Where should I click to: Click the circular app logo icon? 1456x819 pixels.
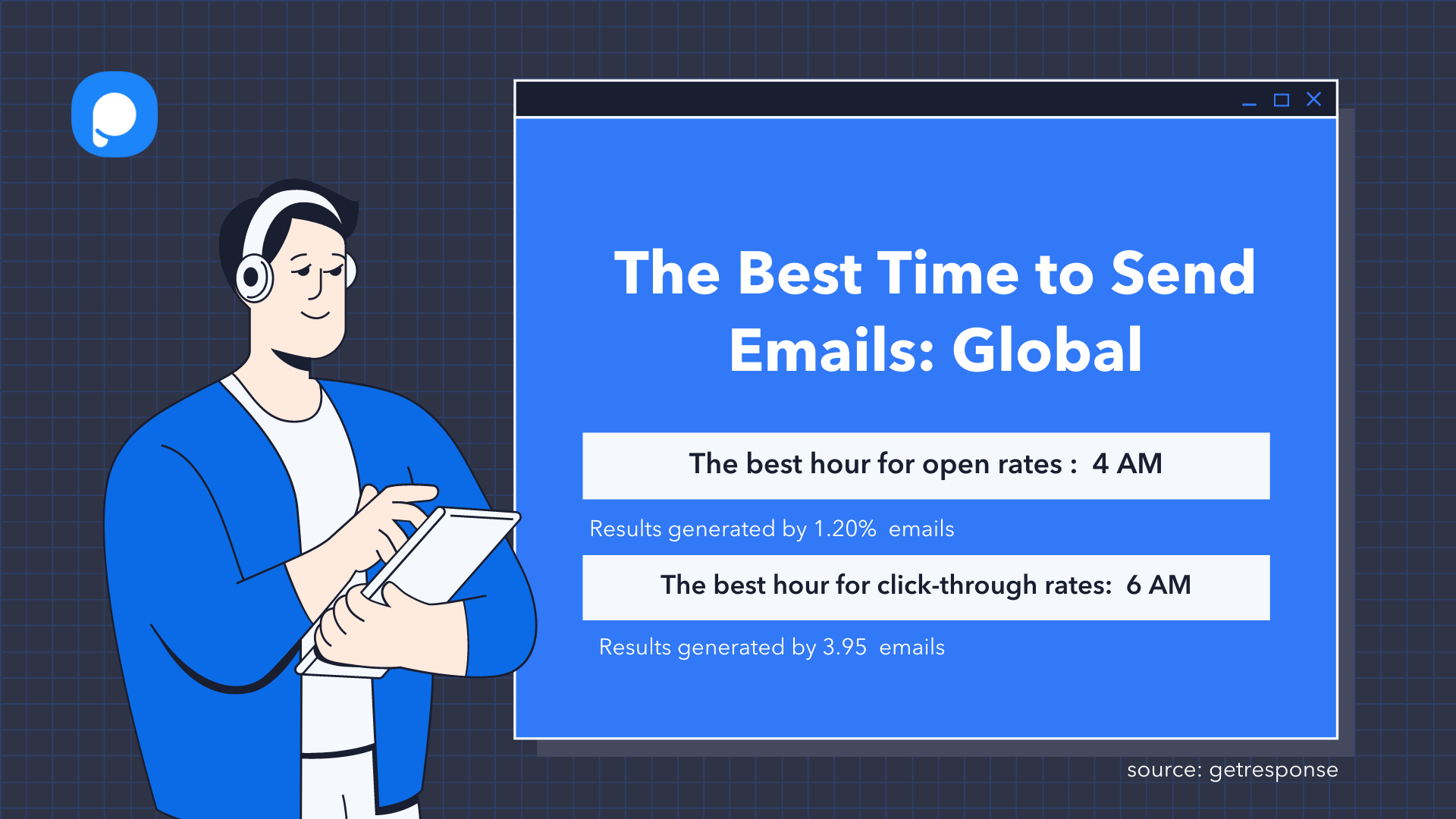click(x=115, y=115)
